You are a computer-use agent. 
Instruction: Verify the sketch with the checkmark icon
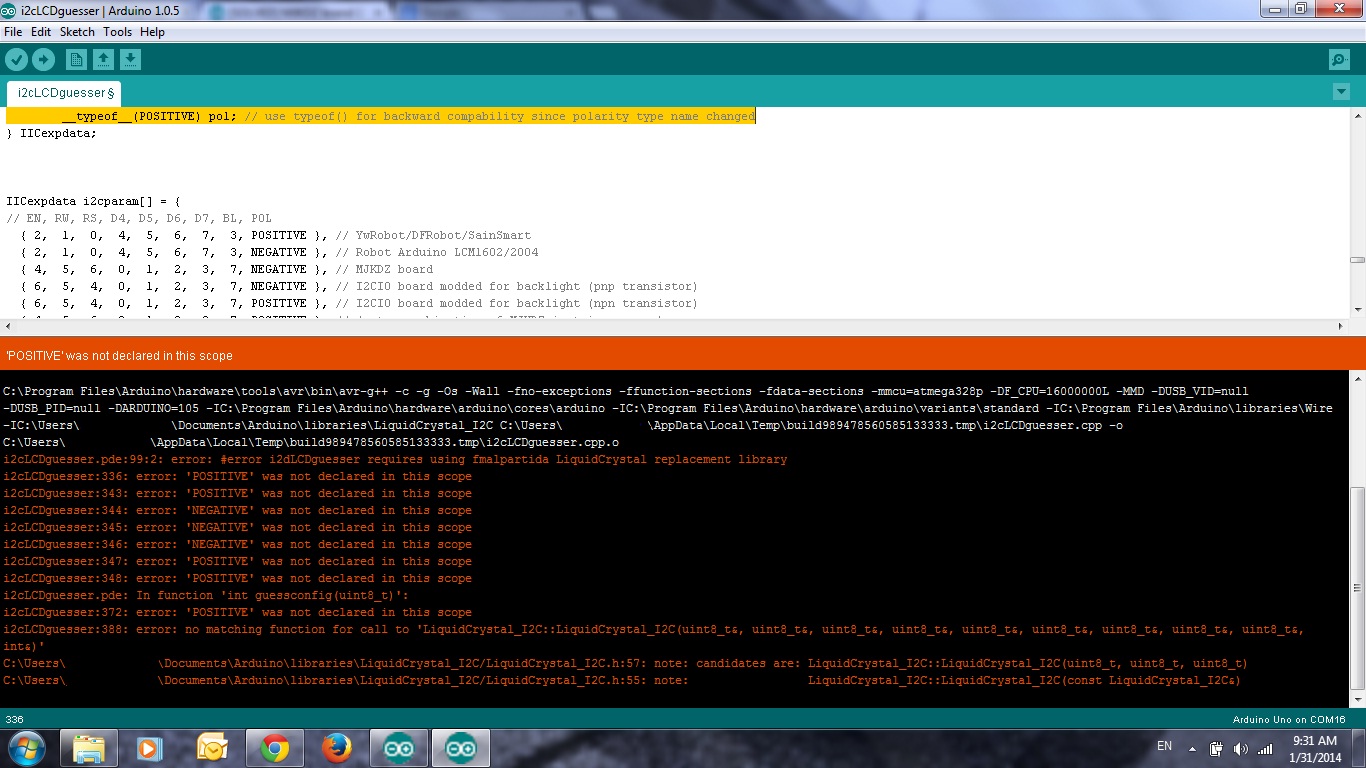pos(17,59)
